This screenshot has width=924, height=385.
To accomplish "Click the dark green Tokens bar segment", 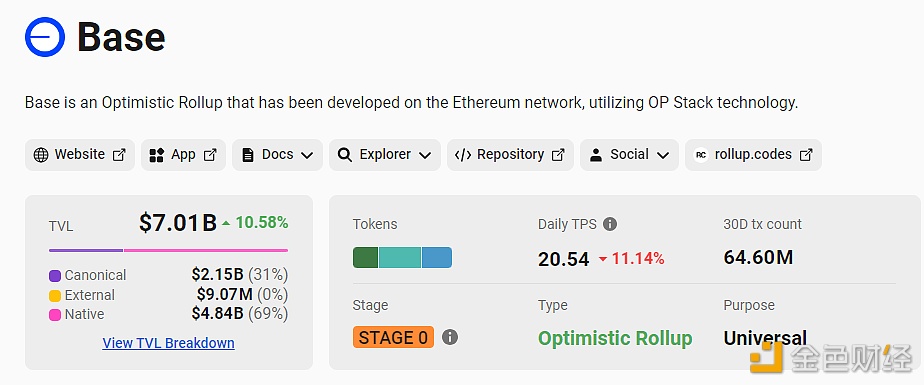I will coord(365,258).
